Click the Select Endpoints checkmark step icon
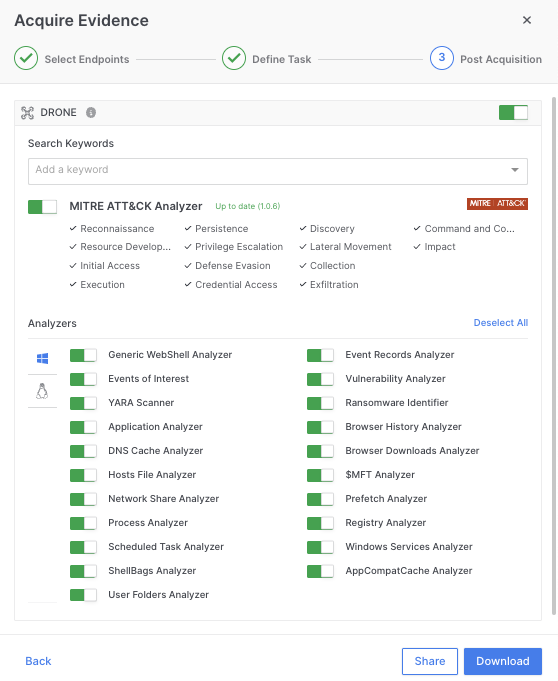The height and width of the screenshot is (681, 558). tap(26, 58)
